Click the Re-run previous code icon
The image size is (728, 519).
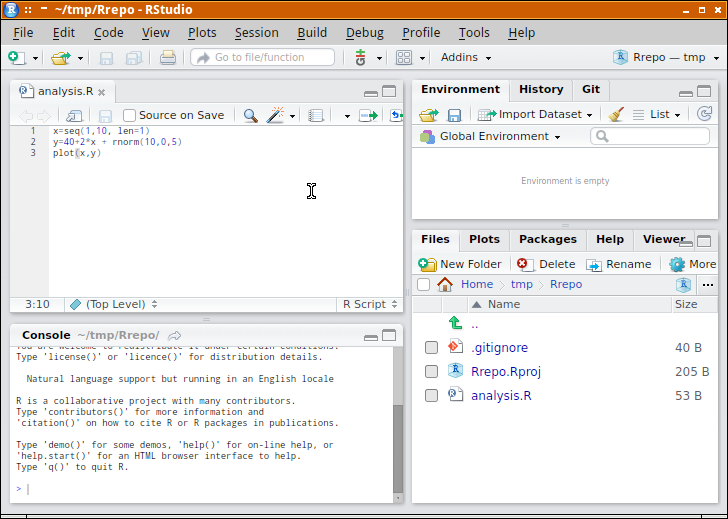coord(396,116)
